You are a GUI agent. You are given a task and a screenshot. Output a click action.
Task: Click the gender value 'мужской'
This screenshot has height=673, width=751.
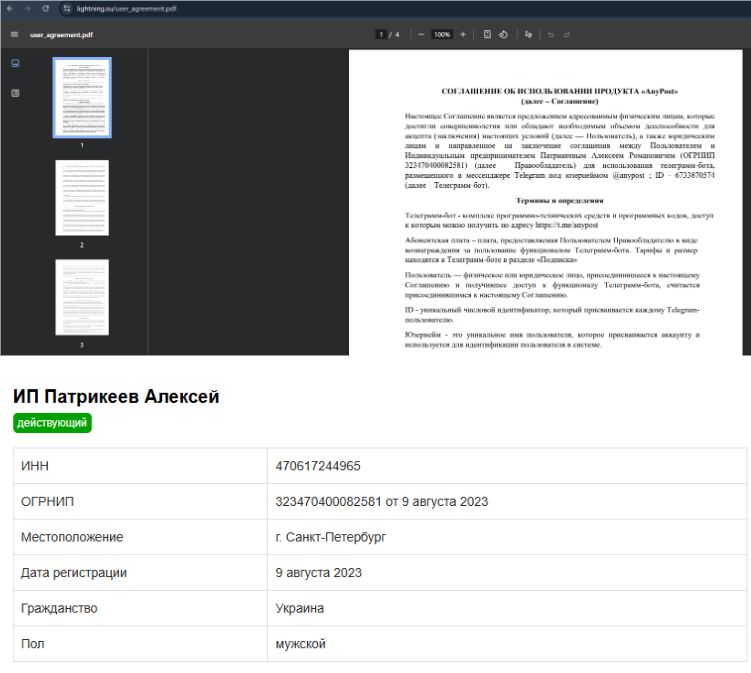coord(300,644)
